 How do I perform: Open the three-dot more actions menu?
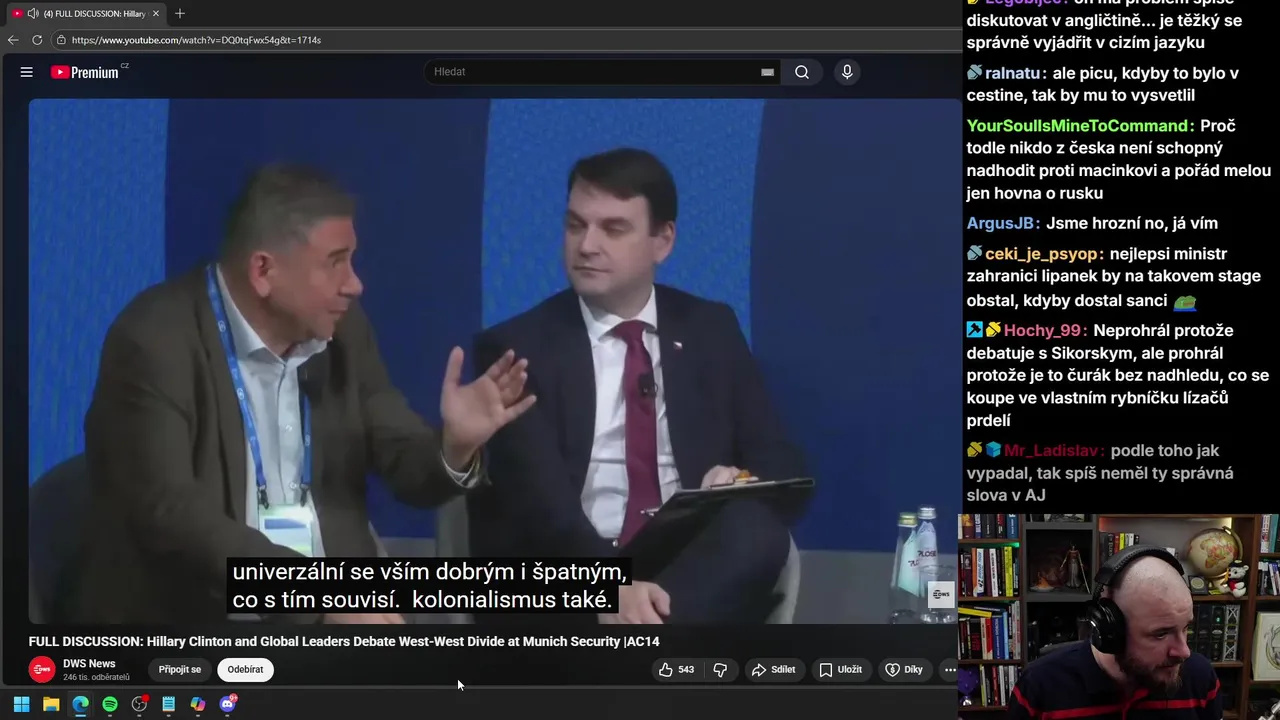[x=950, y=669]
